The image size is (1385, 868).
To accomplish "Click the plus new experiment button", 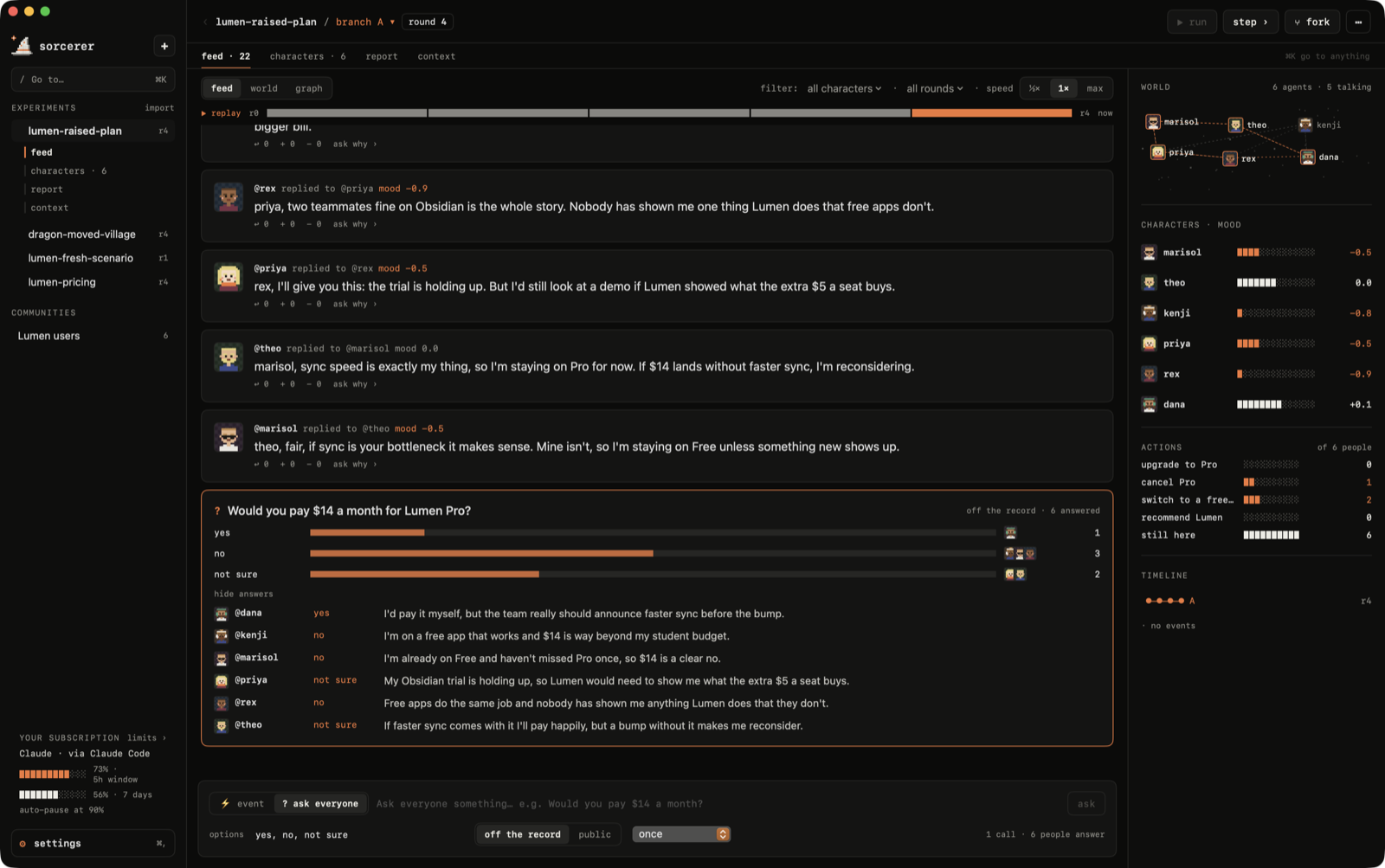I will pyautogui.click(x=164, y=46).
